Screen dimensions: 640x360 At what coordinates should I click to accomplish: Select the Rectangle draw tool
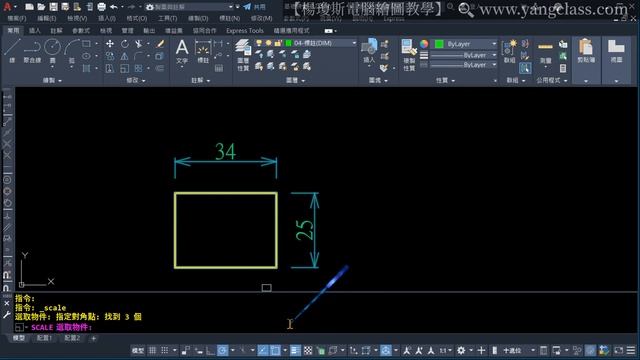point(87,44)
